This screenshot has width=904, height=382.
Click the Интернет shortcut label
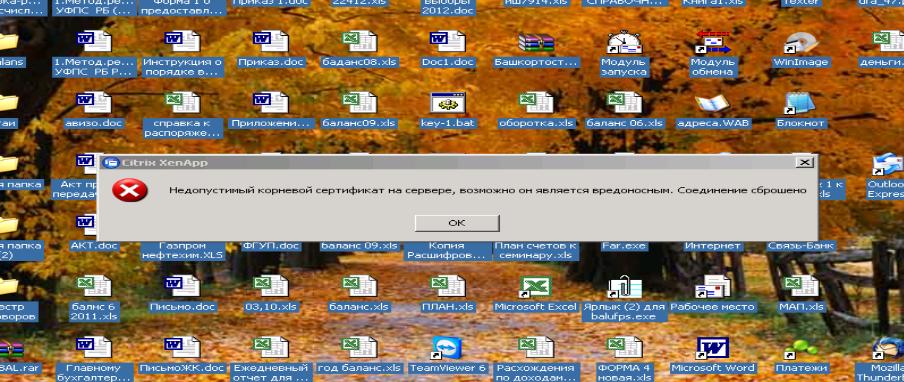[713, 246]
